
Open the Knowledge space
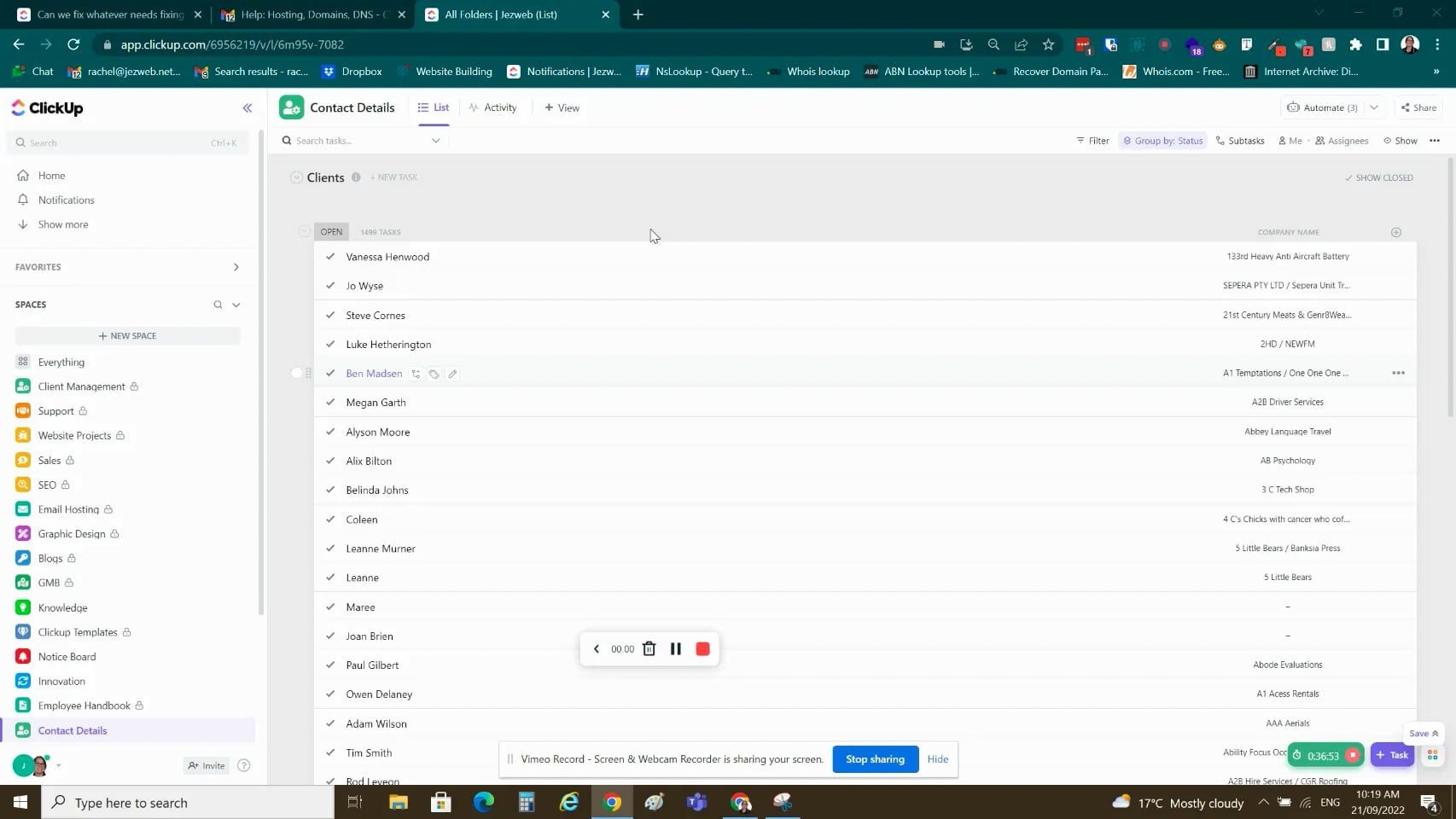(62, 608)
